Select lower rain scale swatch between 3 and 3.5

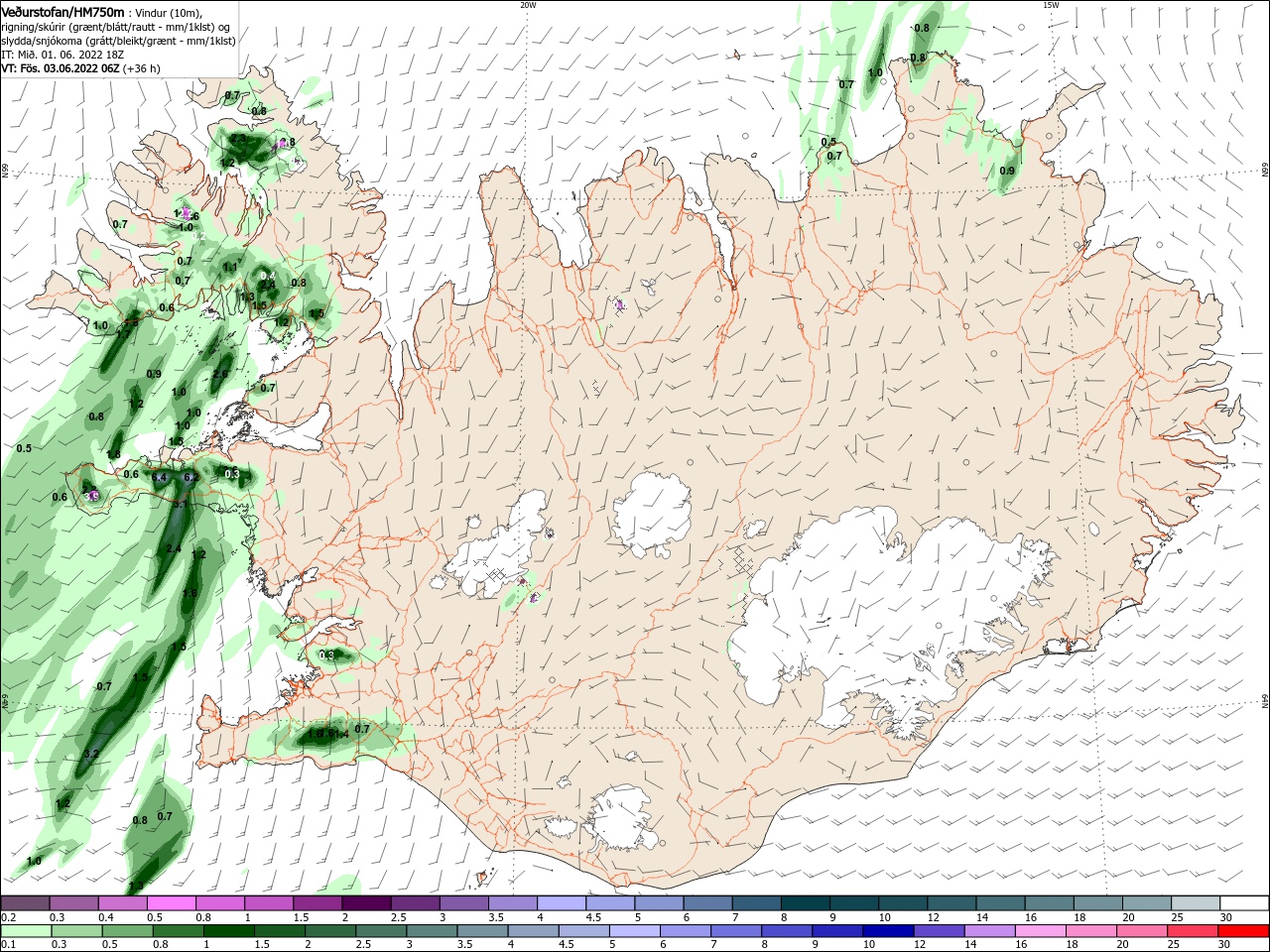(x=431, y=931)
